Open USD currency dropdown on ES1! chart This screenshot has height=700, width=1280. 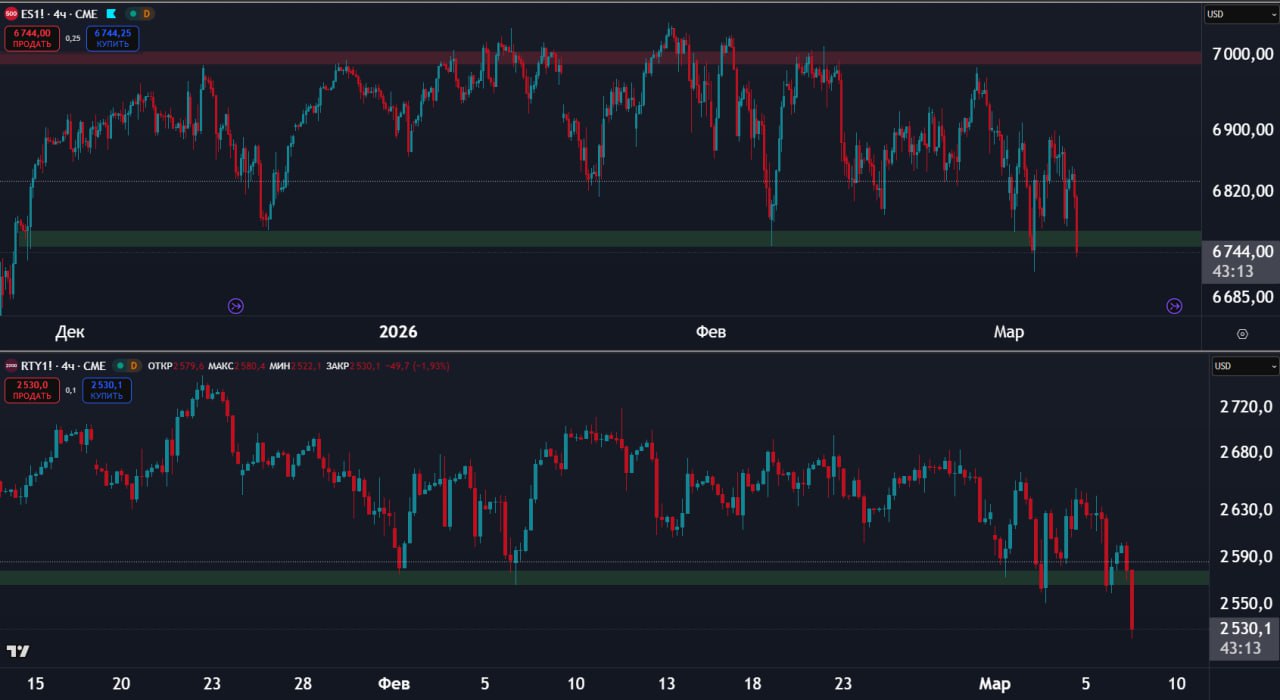[x=1241, y=14]
